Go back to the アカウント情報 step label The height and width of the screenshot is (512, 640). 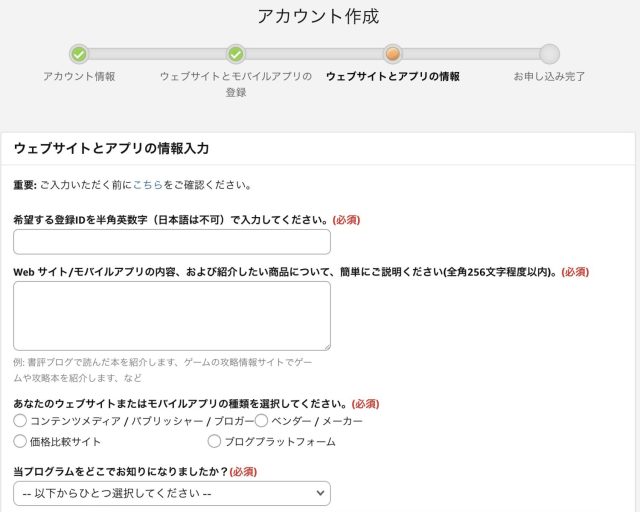(x=79, y=76)
